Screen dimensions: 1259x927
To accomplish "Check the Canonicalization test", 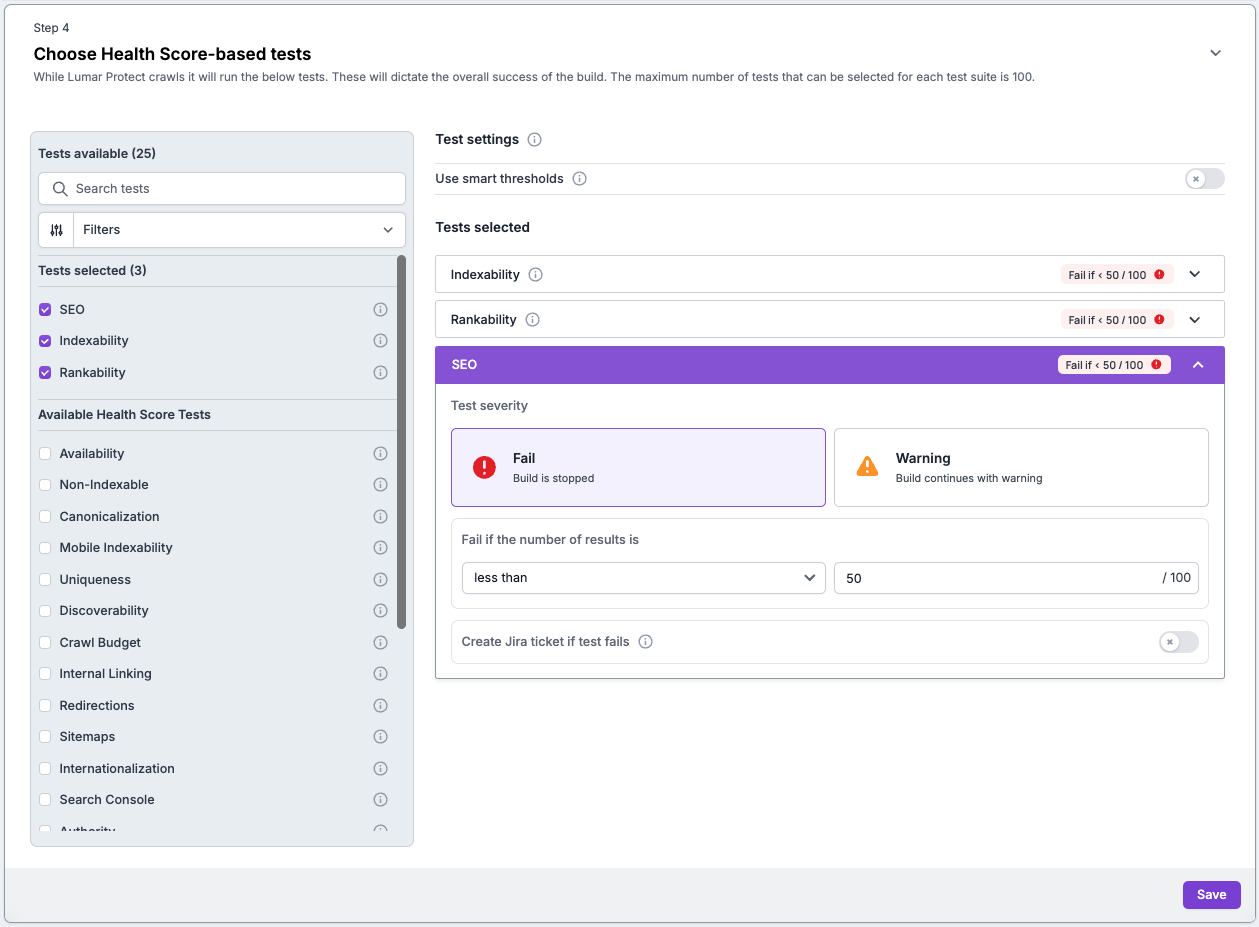I will coord(45,517).
